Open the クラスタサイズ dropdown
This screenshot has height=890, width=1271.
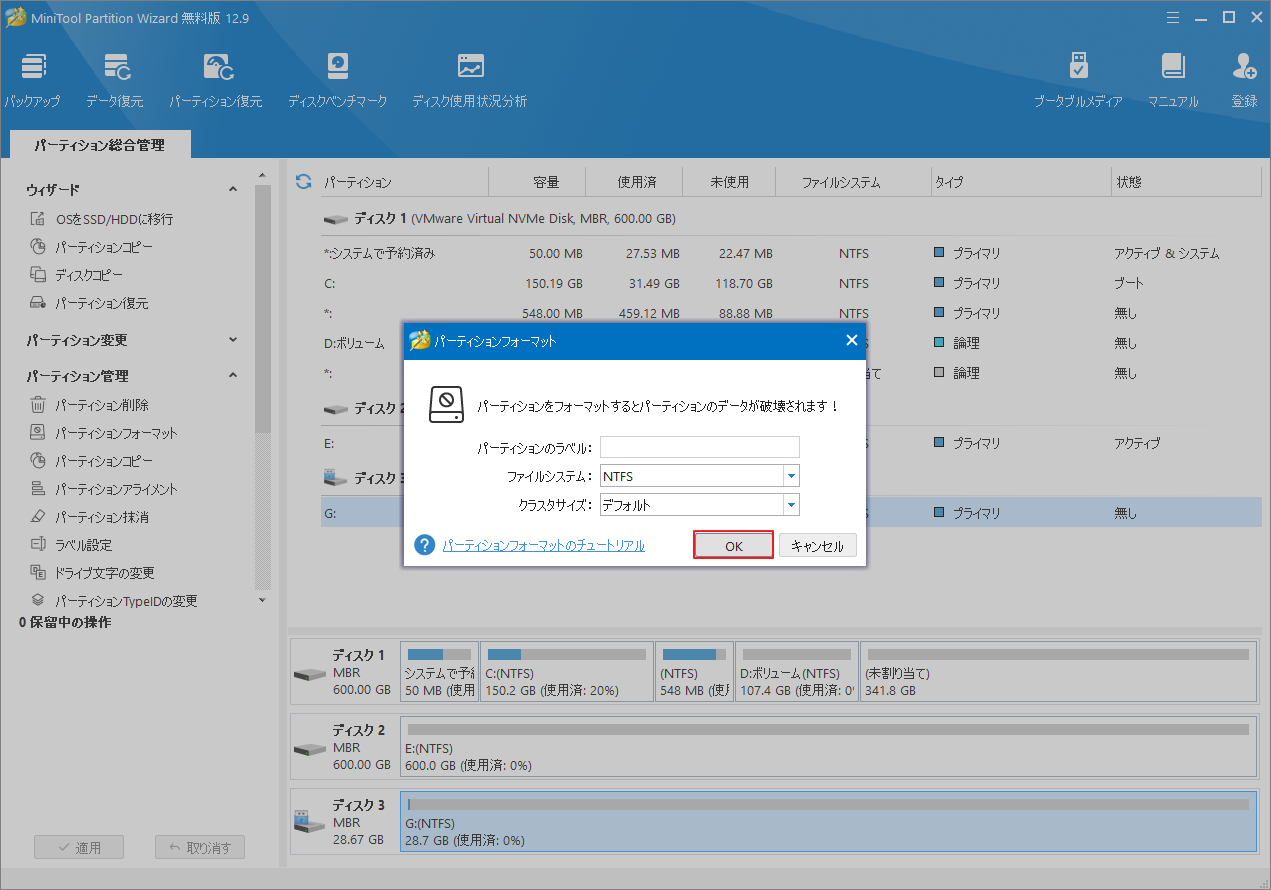790,505
